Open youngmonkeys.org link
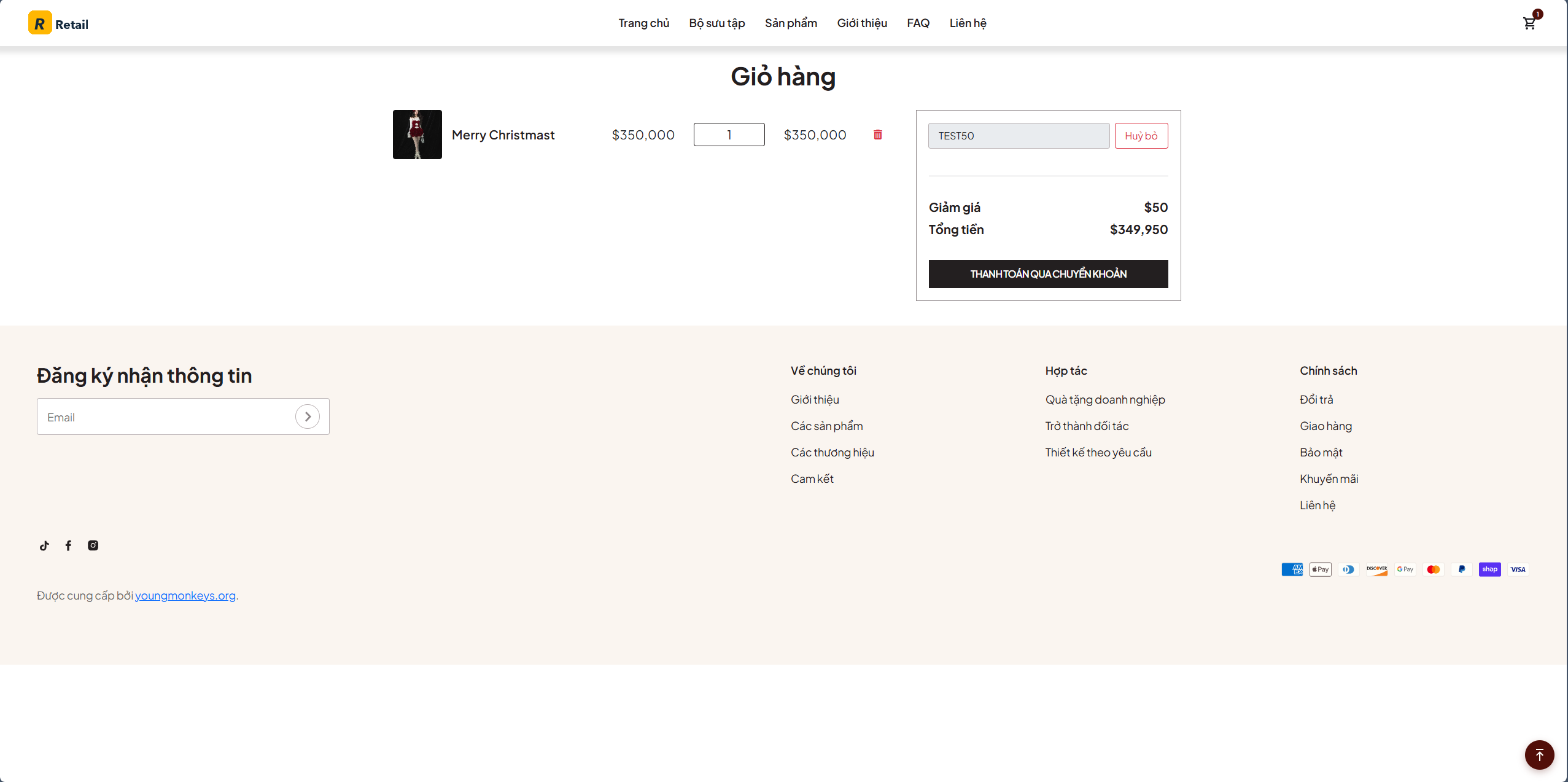The height and width of the screenshot is (782, 1568). [x=185, y=595]
